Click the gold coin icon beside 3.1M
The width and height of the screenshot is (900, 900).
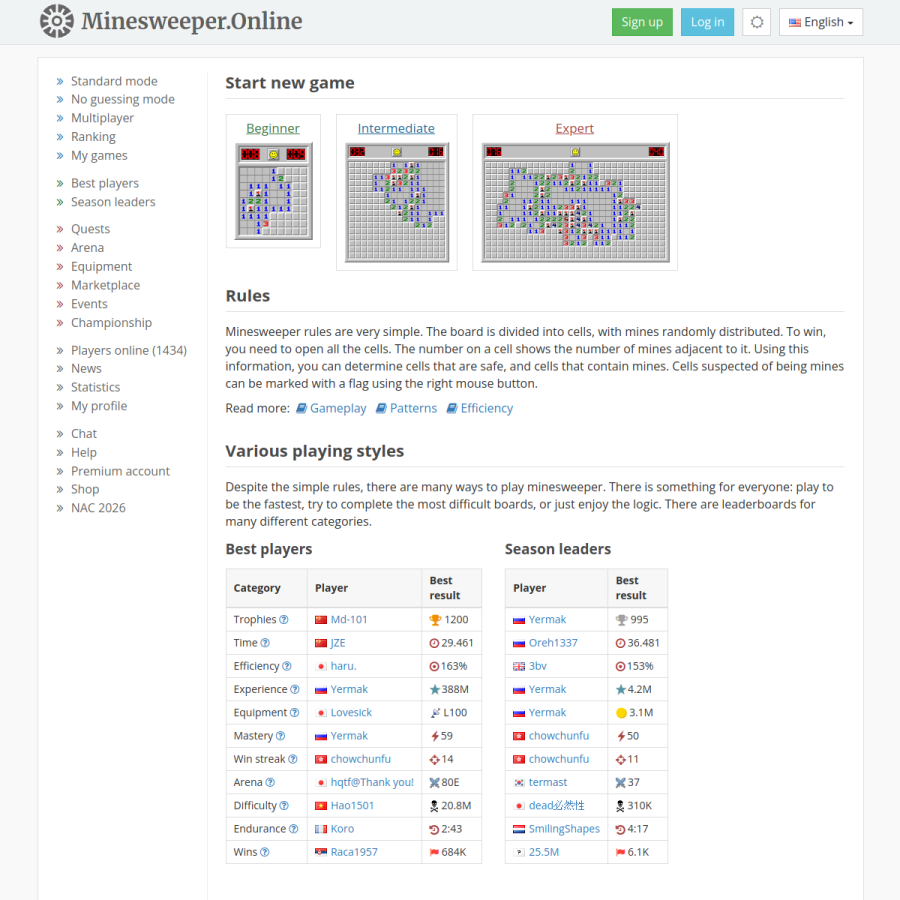click(621, 713)
